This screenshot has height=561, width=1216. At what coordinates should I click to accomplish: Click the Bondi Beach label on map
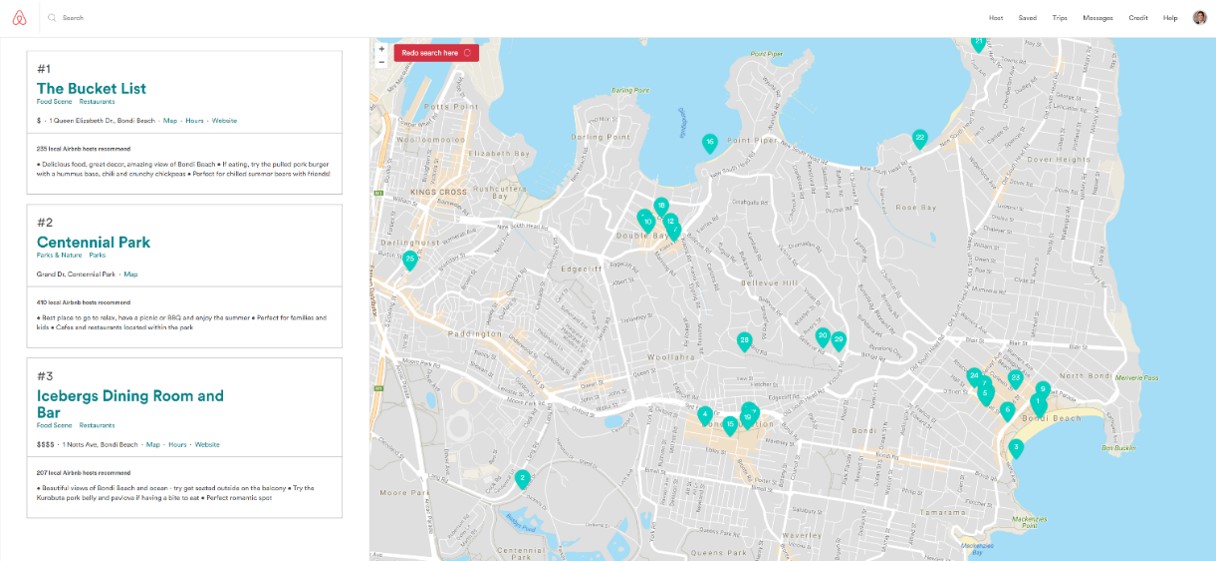click(x=1053, y=418)
